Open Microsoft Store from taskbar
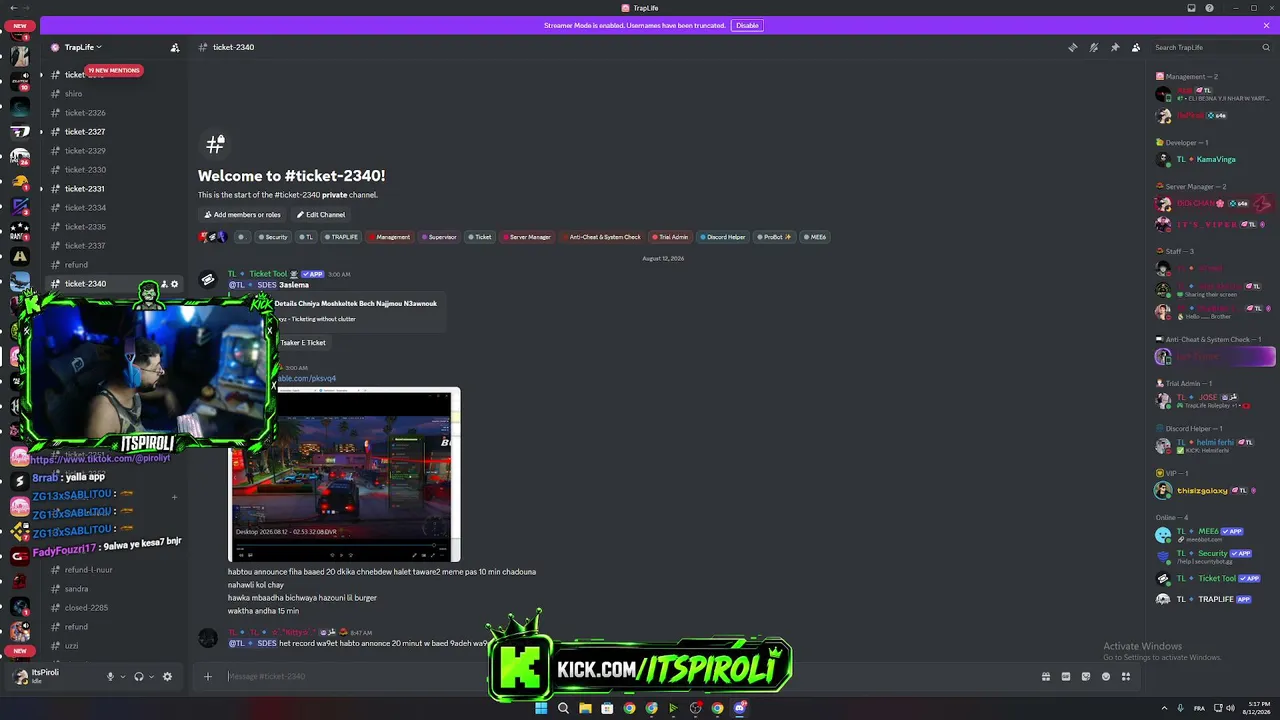 [607, 708]
